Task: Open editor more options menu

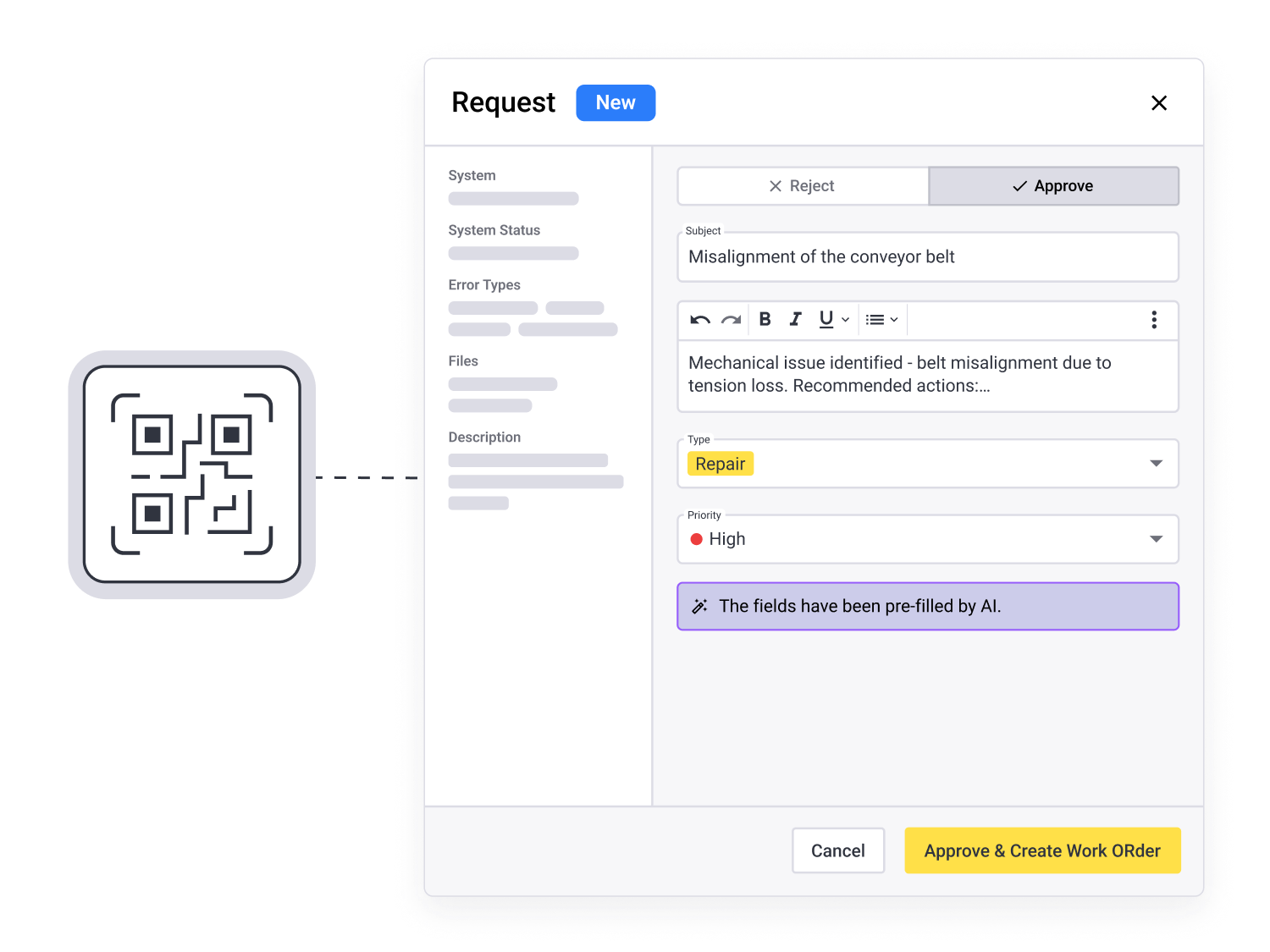Action: (x=1154, y=320)
